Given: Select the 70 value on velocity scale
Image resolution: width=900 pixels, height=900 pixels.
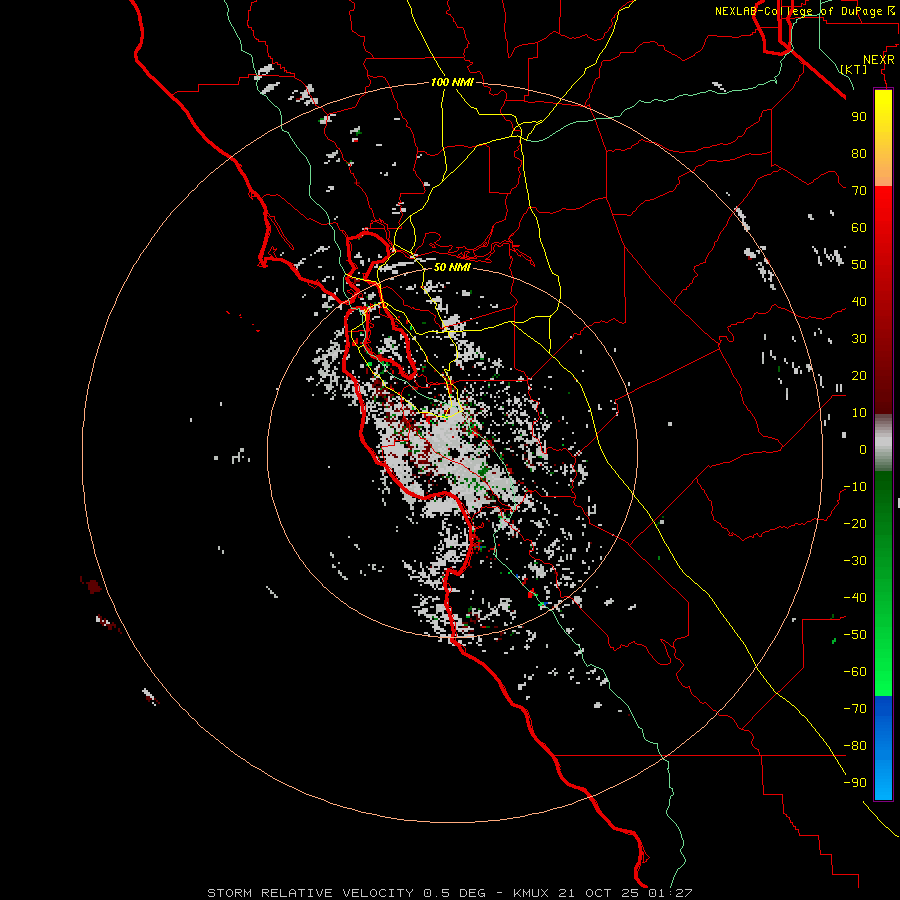Looking at the screenshot, I should pyautogui.click(x=859, y=191).
